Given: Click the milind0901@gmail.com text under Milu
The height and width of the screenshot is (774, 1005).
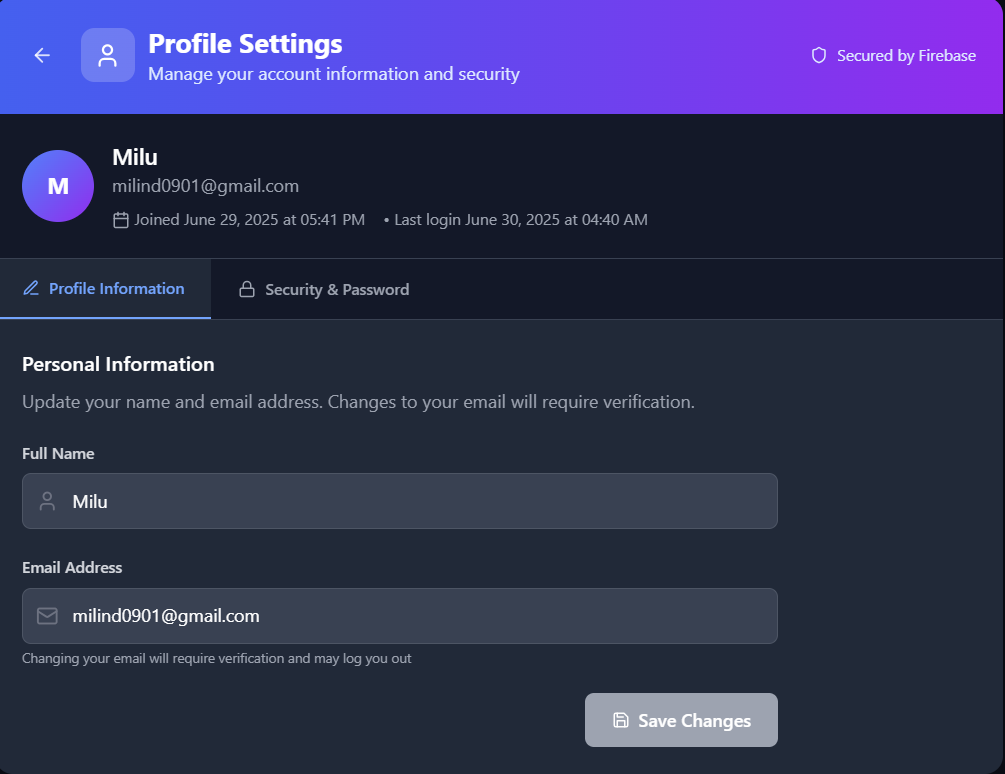Looking at the screenshot, I should tap(205, 186).
